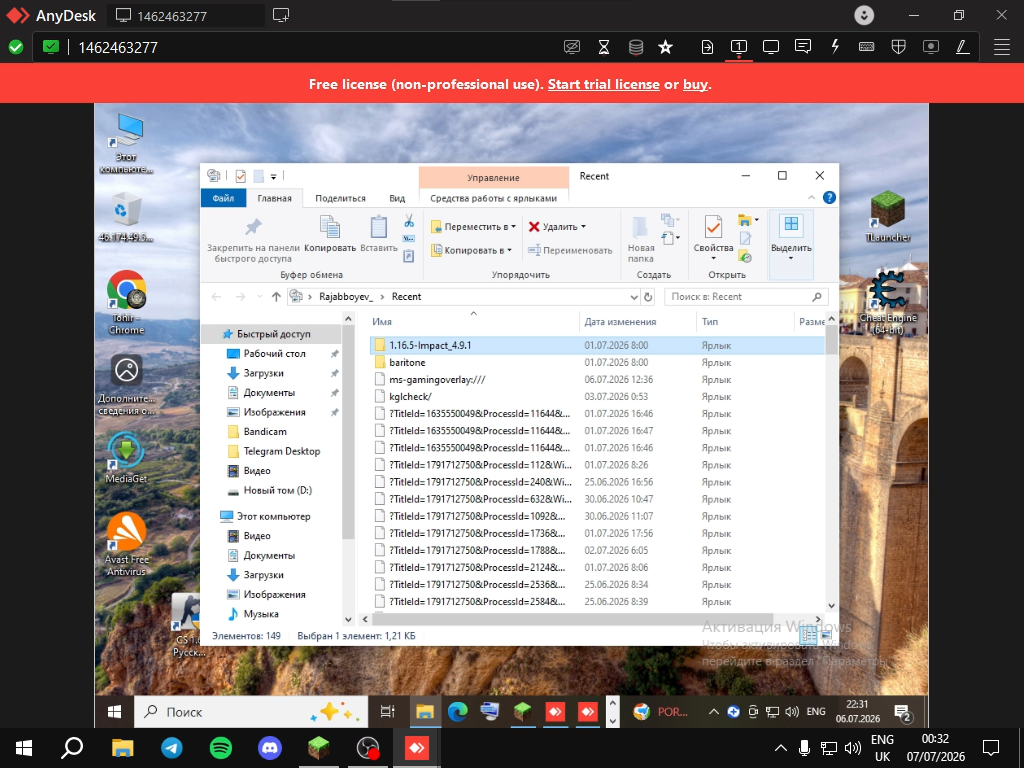
Task: Open the AnyDesk chat icon
Action: pyautogui.click(x=803, y=47)
